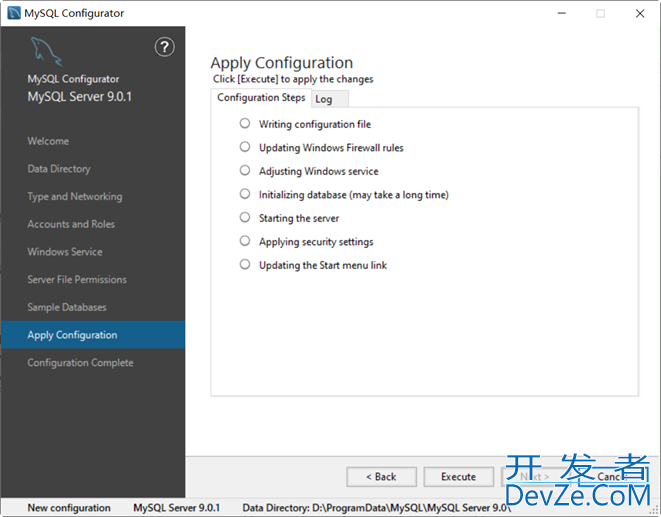
Task: Click the Applying security settings label
Action: [x=316, y=242]
